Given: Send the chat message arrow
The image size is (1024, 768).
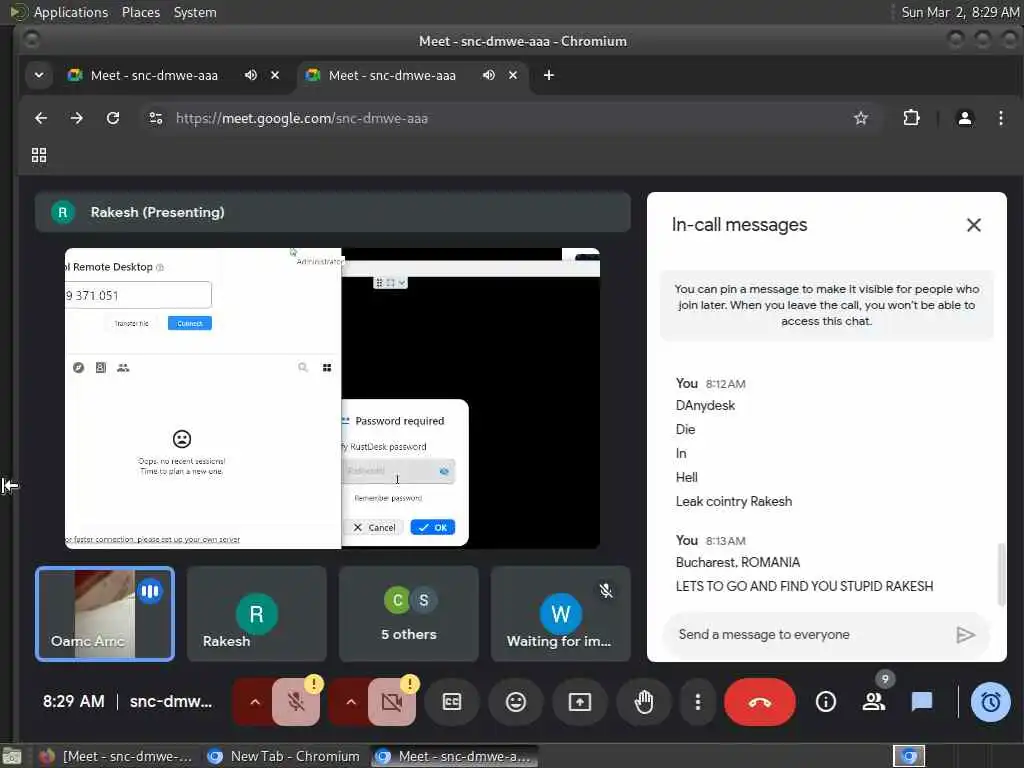Looking at the screenshot, I should click(x=965, y=635).
